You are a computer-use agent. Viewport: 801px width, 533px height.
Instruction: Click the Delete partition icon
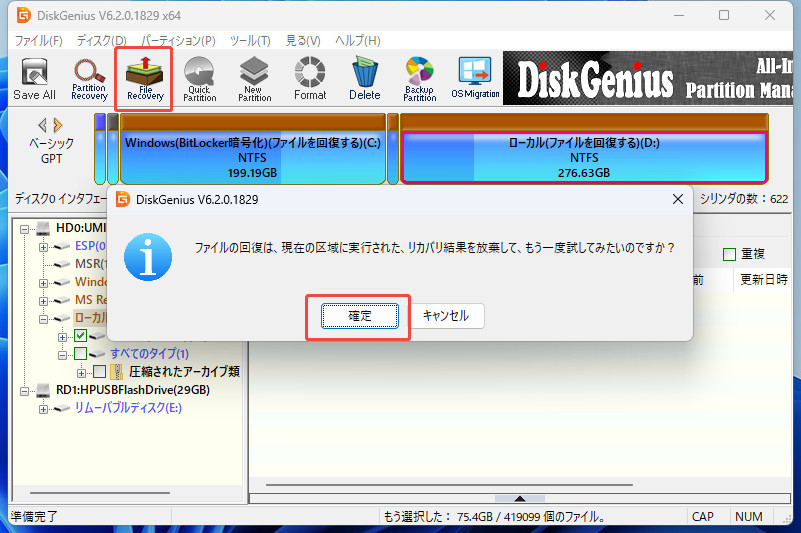pos(365,78)
